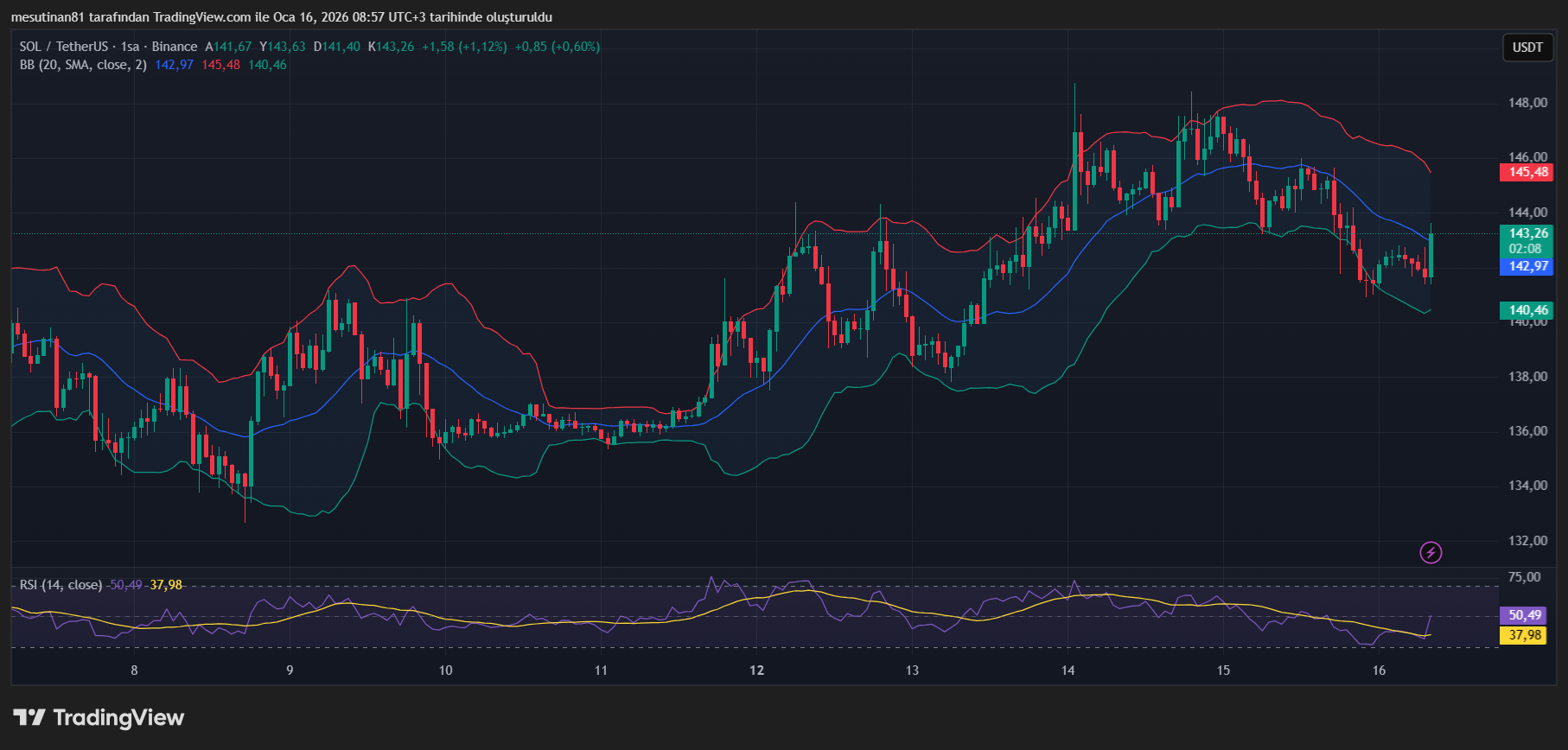This screenshot has width=1568, height=750.
Task: Click the purple lightning bolt icon
Action: [x=1431, y=552]
